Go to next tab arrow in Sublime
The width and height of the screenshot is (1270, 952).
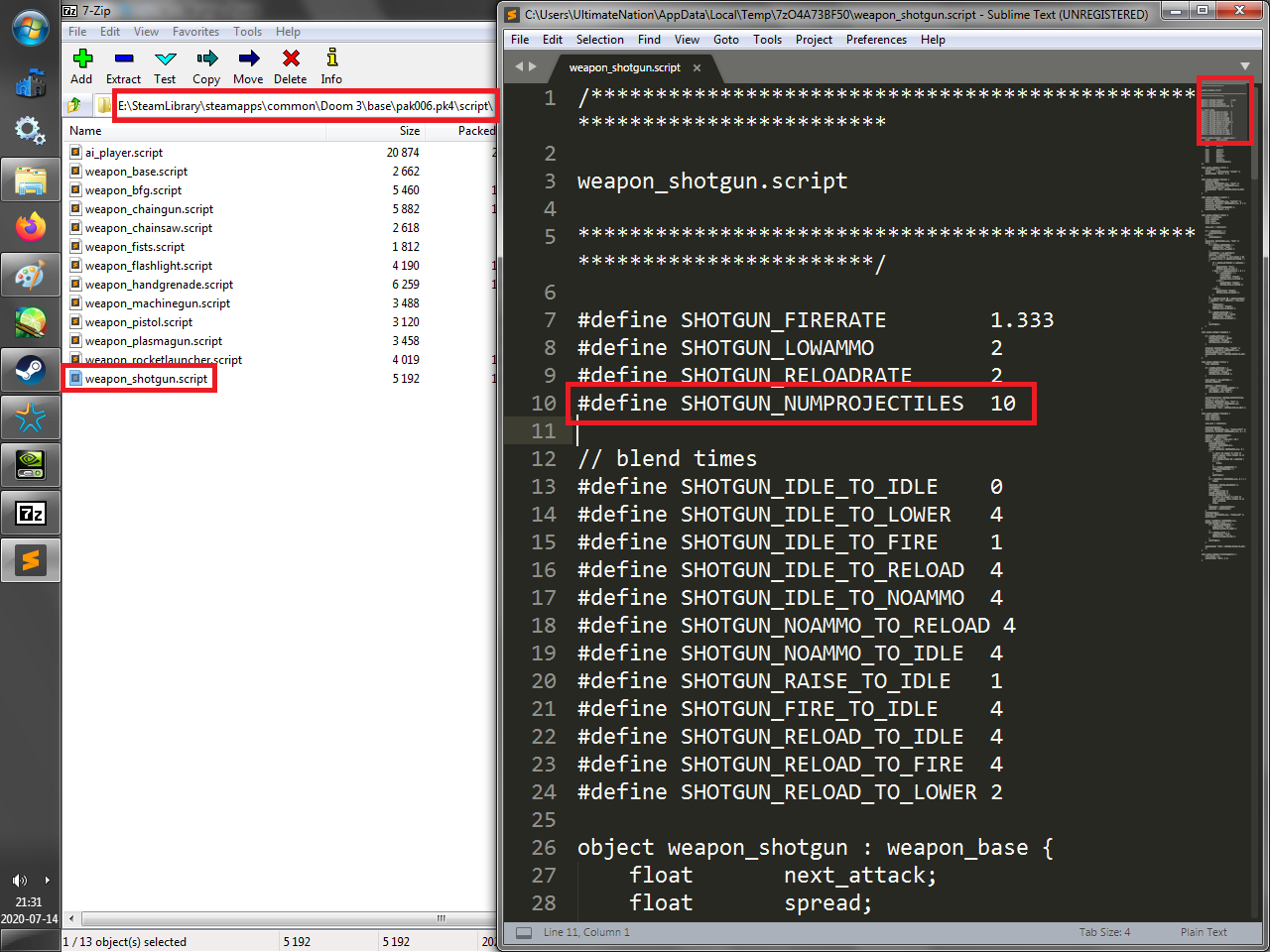(534, 66)
